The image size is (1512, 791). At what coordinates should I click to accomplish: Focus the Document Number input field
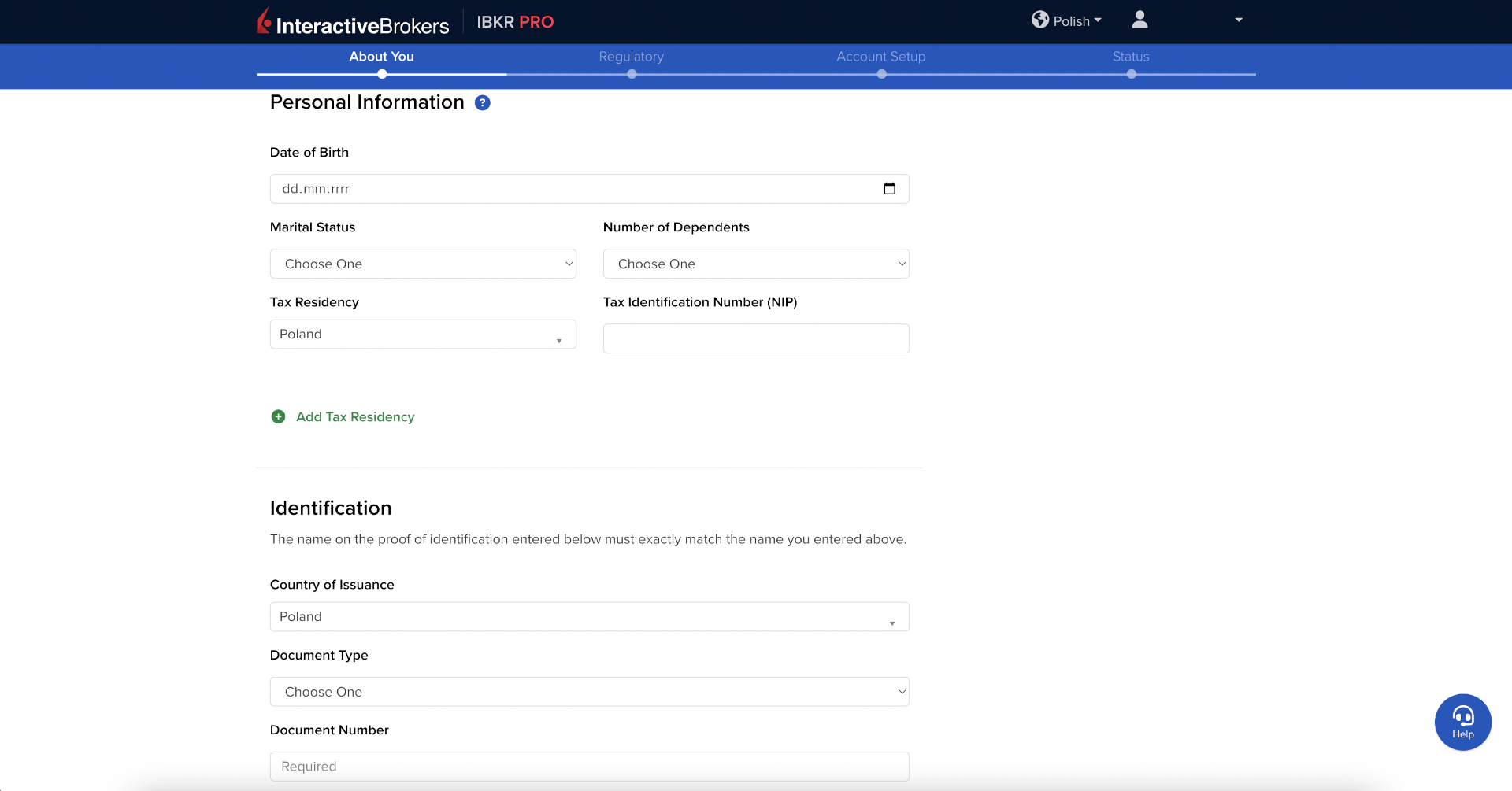(589, 767)
